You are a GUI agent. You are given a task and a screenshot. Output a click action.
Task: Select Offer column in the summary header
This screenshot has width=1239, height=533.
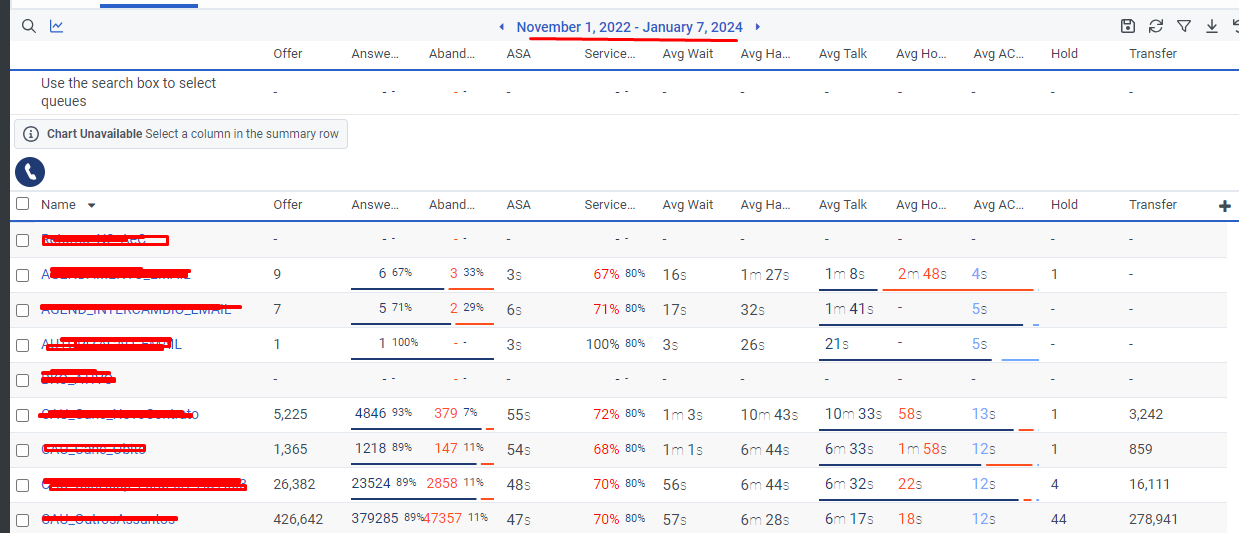288,54
